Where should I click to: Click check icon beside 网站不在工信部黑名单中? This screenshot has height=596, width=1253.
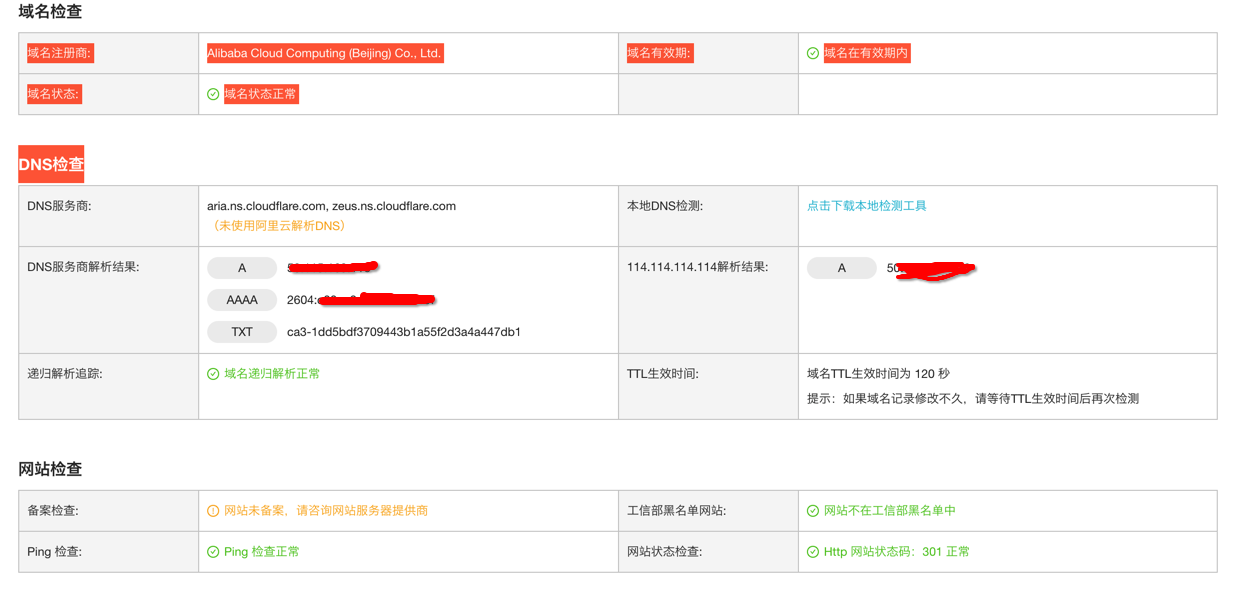(x=813, y=511)
